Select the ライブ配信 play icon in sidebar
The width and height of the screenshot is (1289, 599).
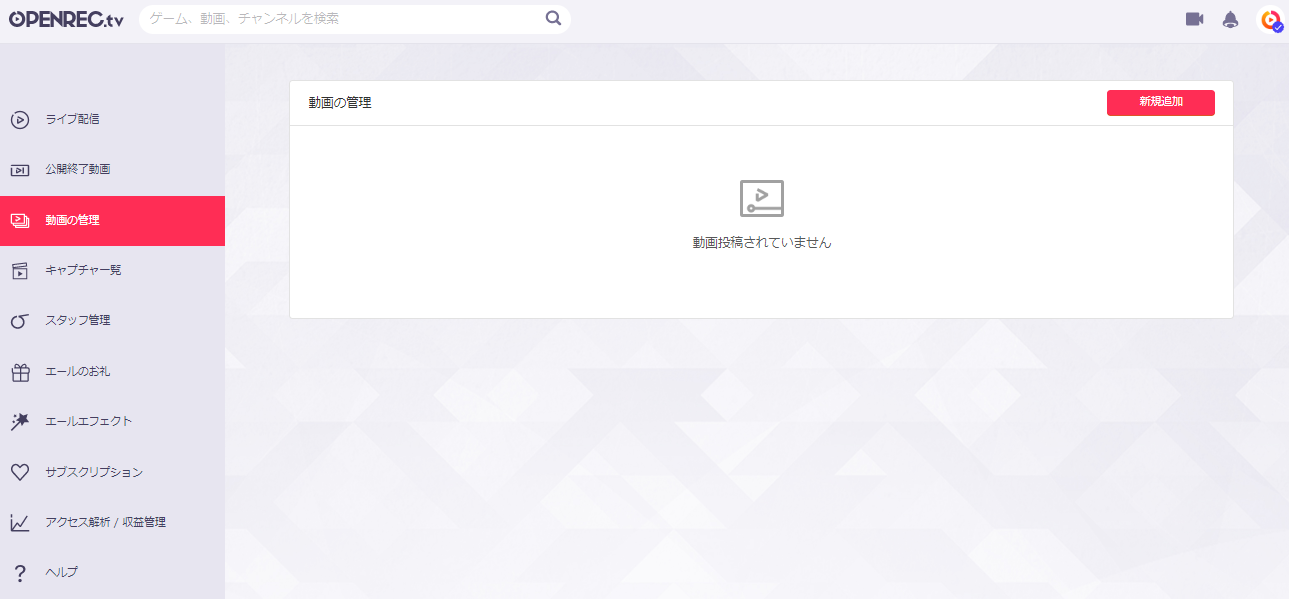(20, 119)
